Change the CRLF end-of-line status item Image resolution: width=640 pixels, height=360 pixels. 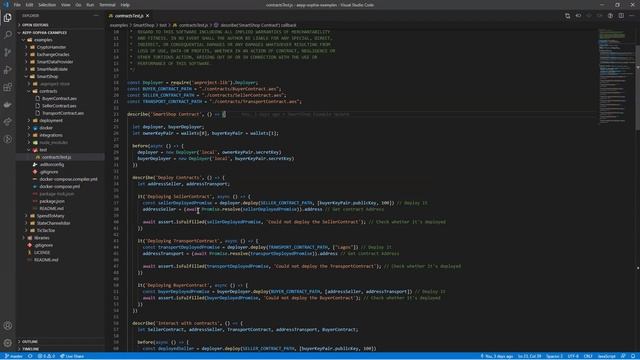point(588,356)
